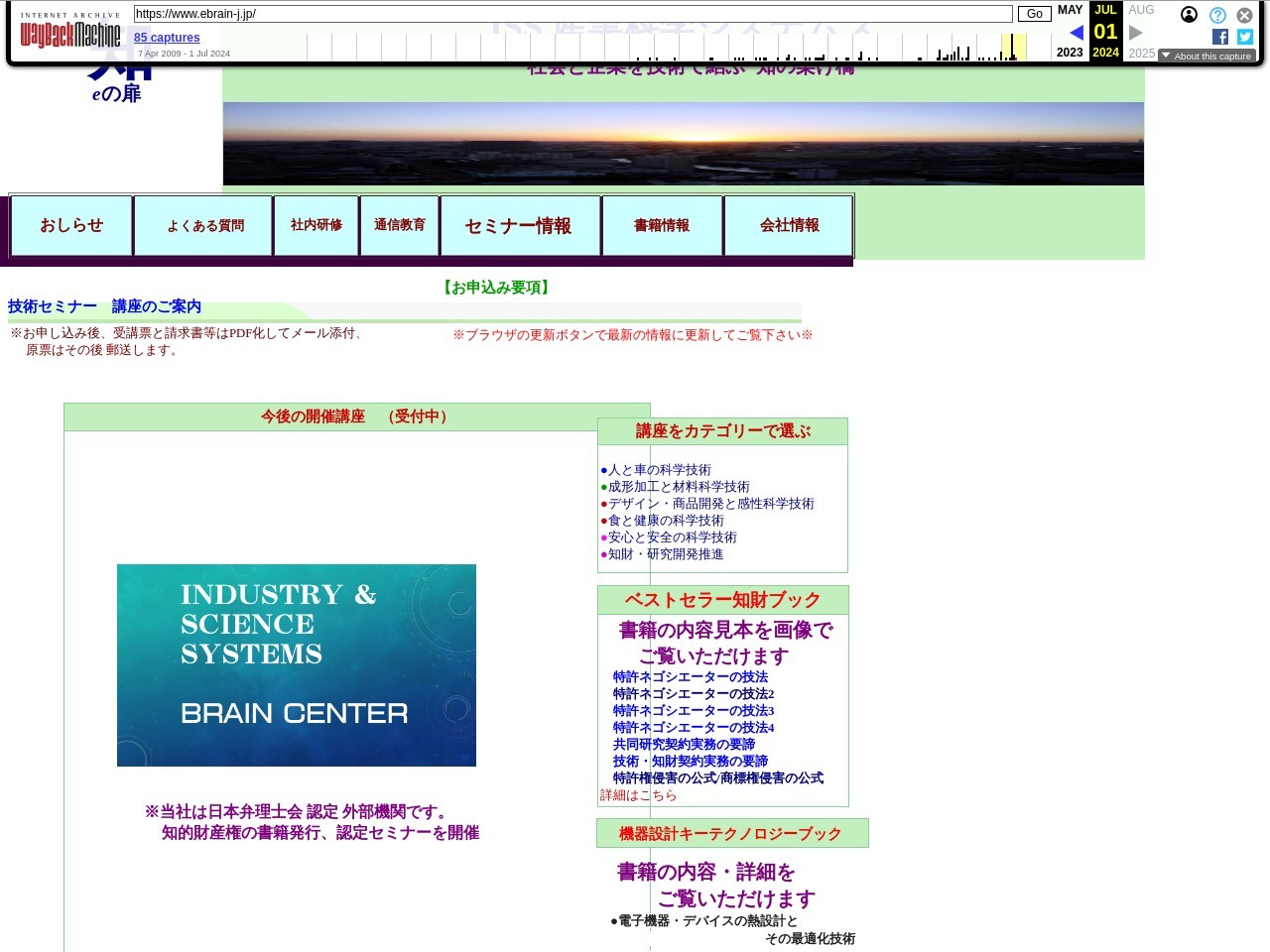This screenshot has width=1270, height=952.
Task: Open the よくある質問 menu tab
Action: (x=204, y=225)
